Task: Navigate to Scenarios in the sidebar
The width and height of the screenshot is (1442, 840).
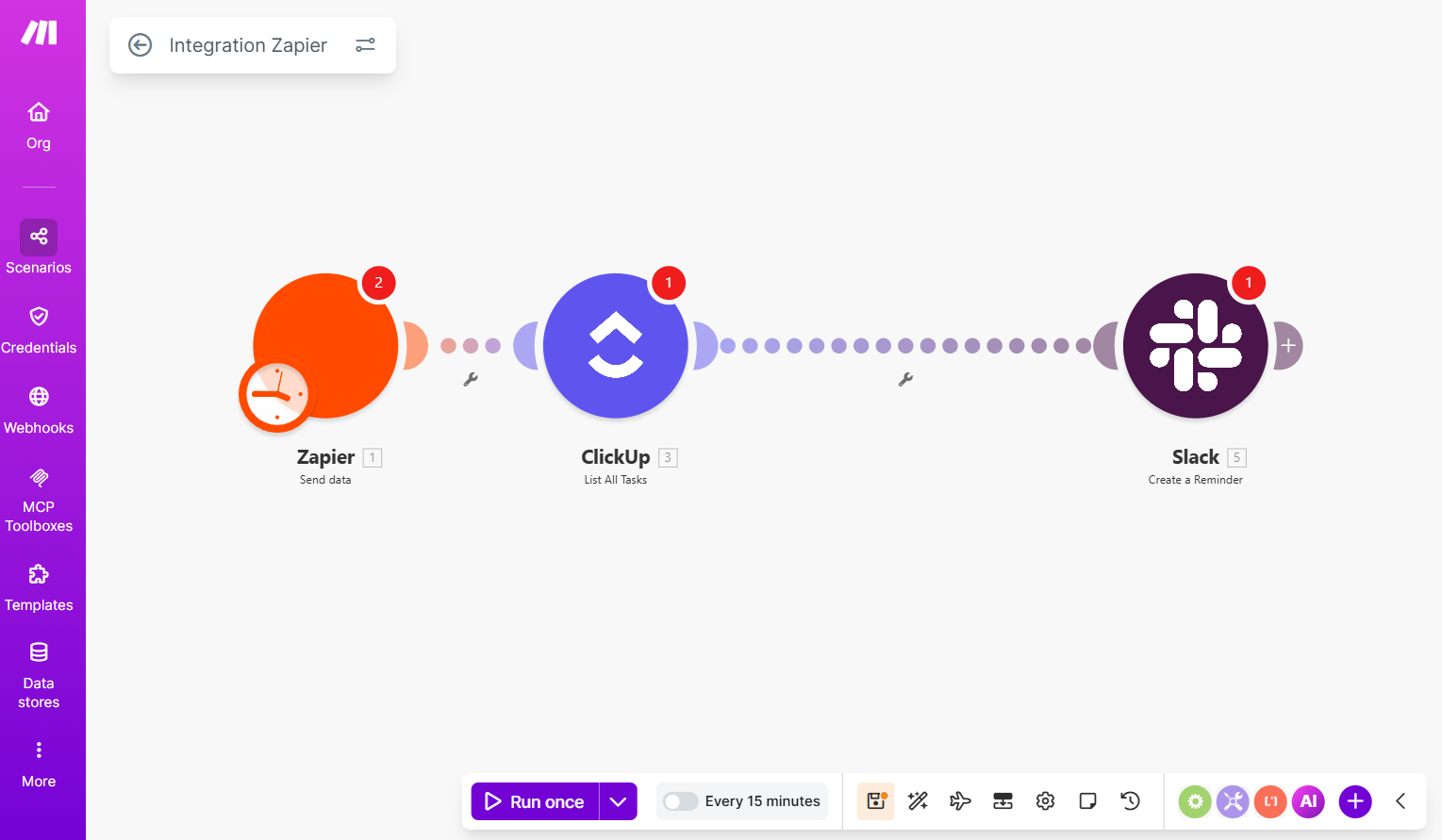Action: 38,247
